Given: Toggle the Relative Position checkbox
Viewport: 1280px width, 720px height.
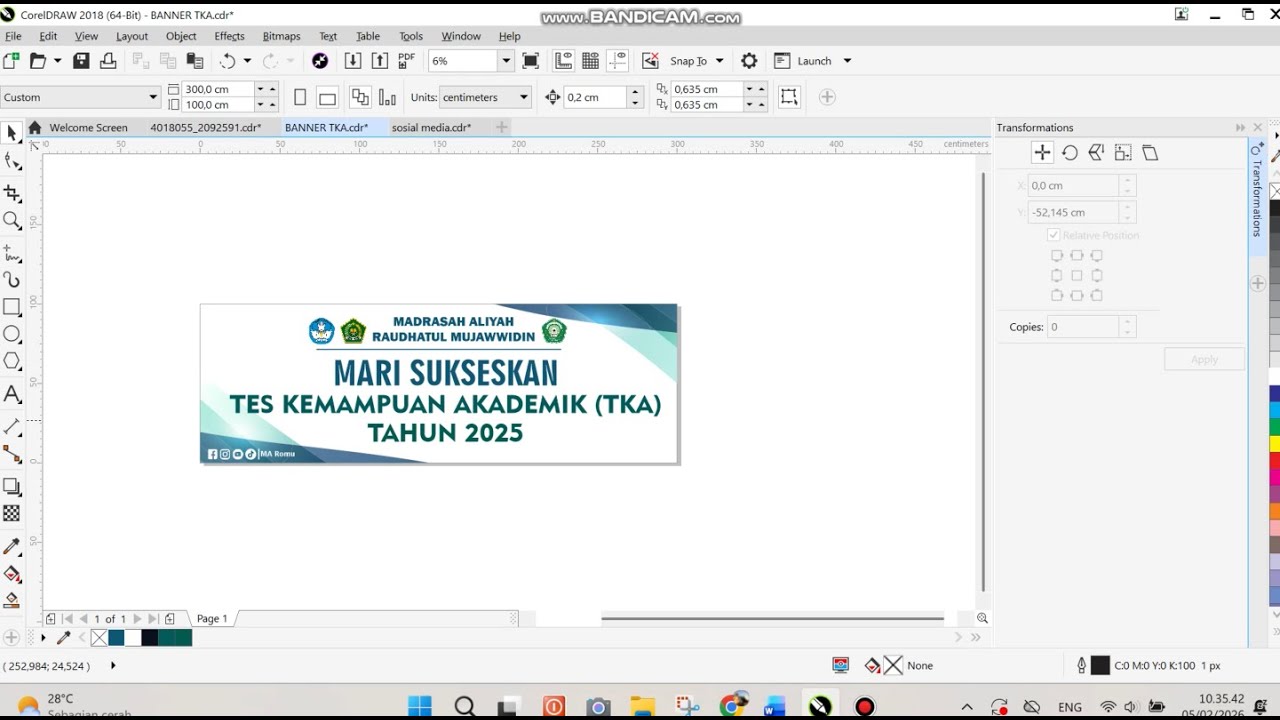Looking at the screenshot, I should click(x=1053, y=235).
